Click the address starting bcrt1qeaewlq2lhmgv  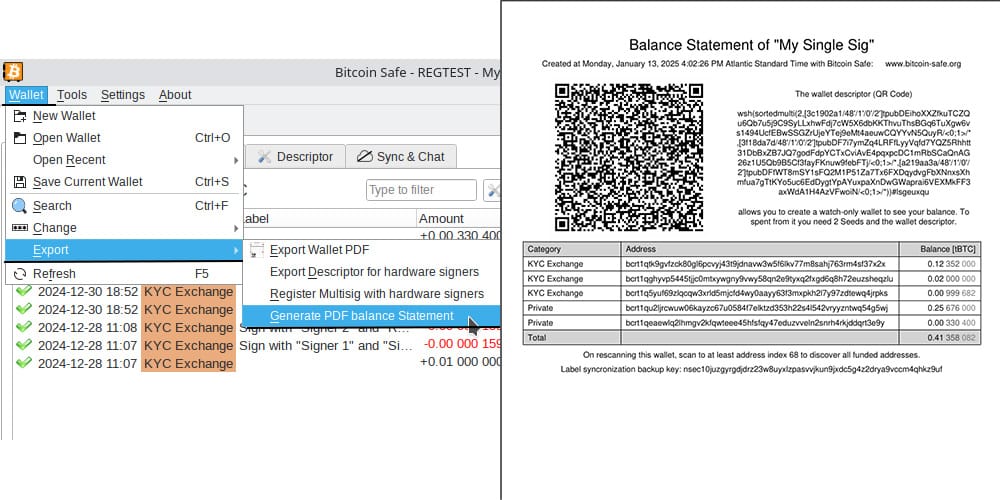(x=755, y=323)
